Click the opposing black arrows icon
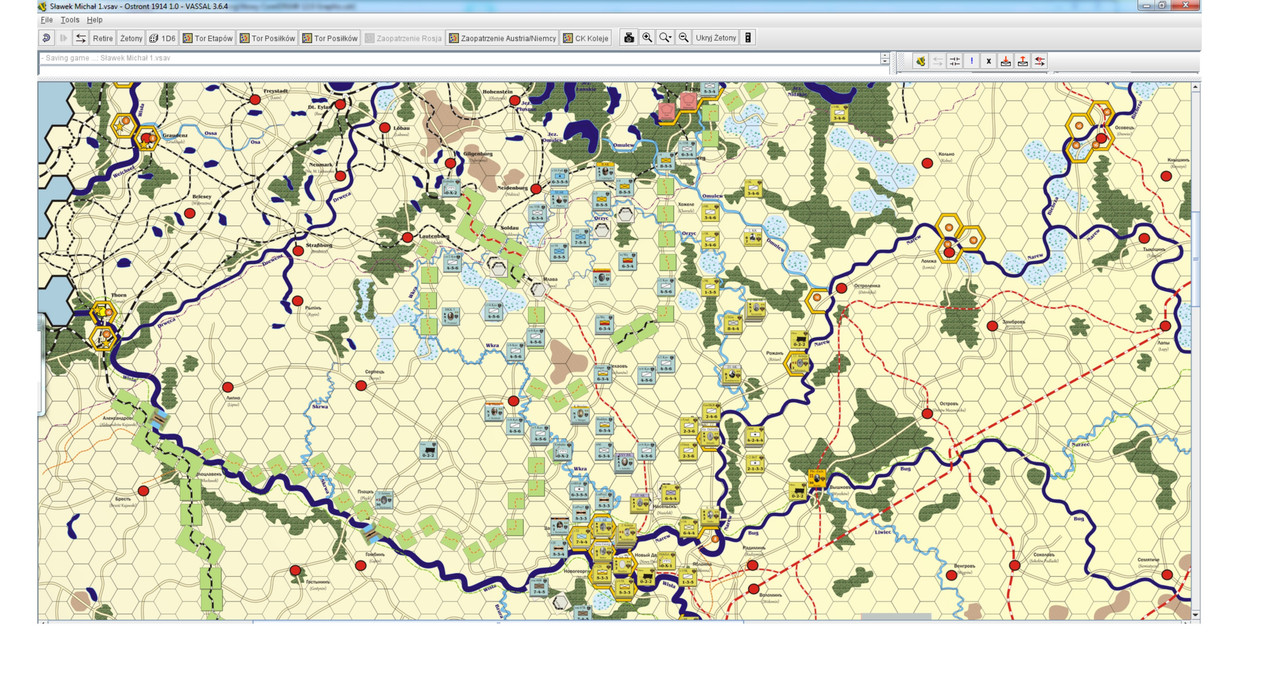Image resolution: width=1280 pixels, height=693 pixels. [x=955, y=61]
